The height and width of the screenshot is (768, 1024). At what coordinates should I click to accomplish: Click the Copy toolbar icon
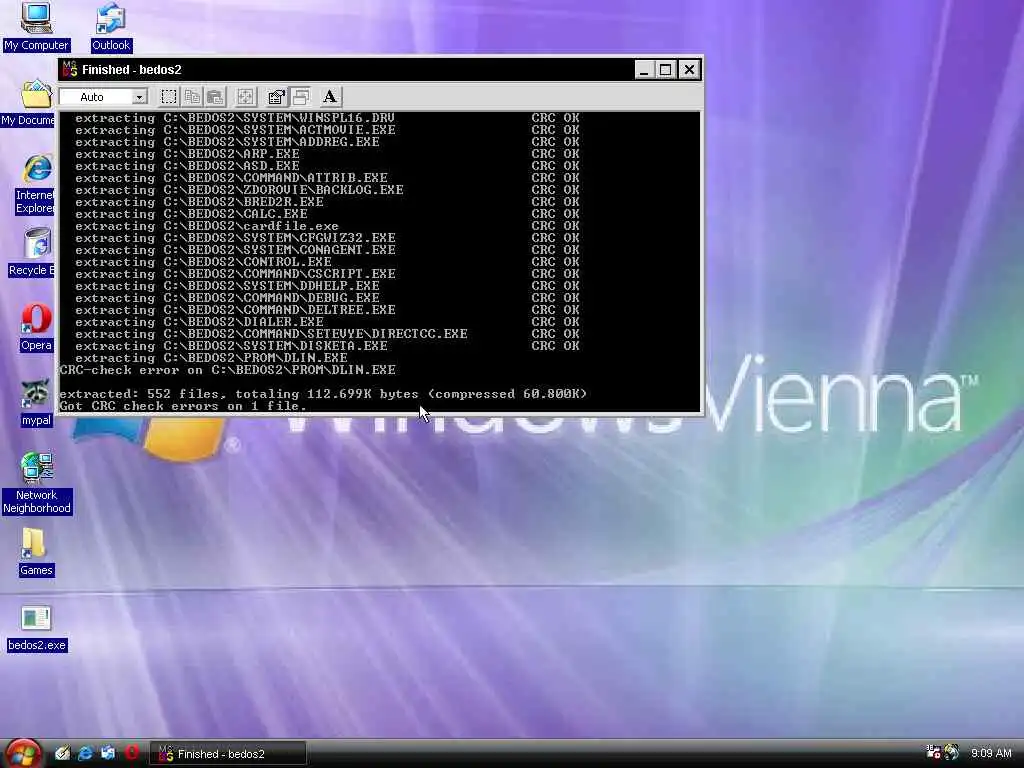pyautogui.click(x=192, y=97)
